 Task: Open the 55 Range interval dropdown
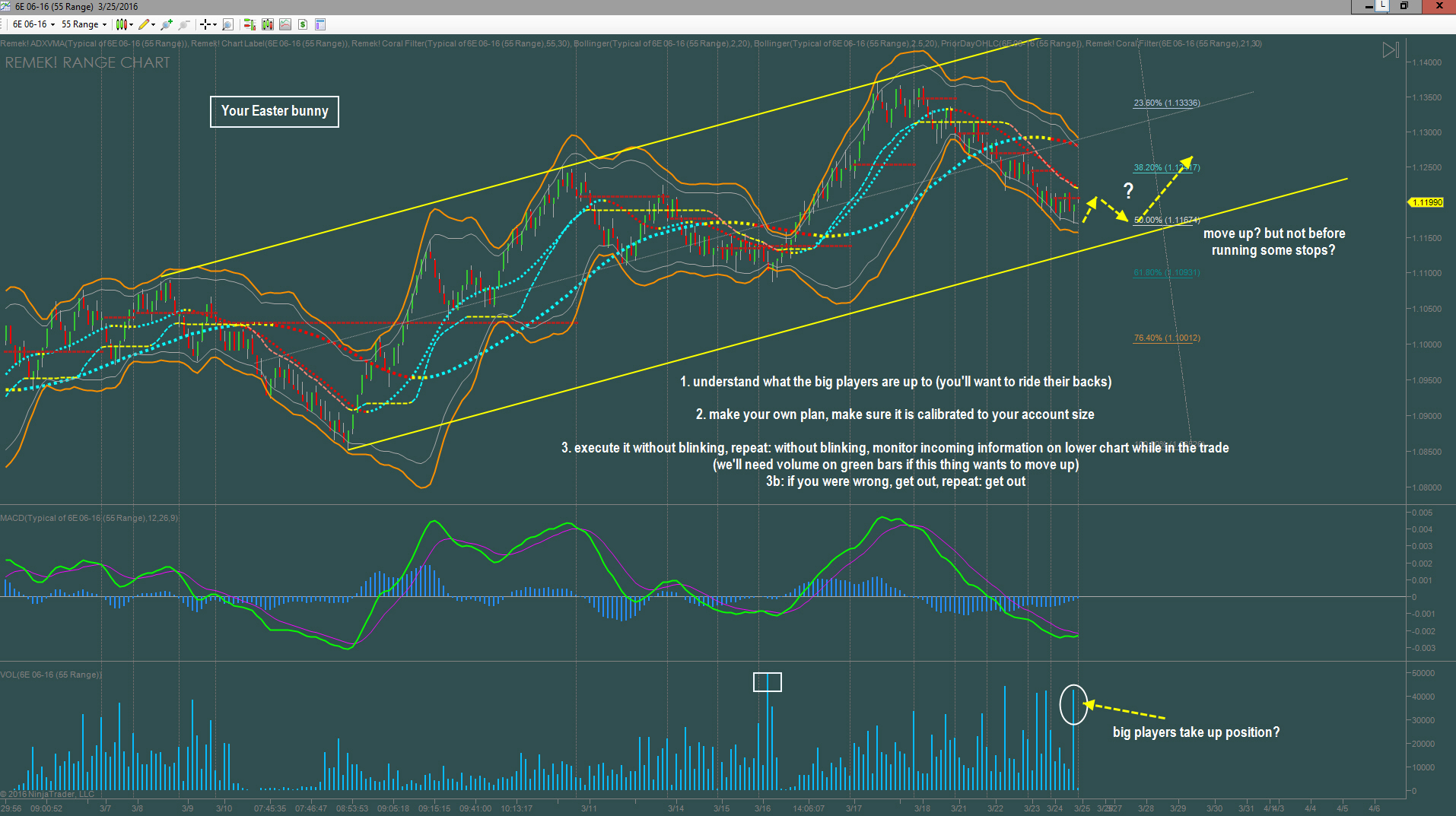84,24
